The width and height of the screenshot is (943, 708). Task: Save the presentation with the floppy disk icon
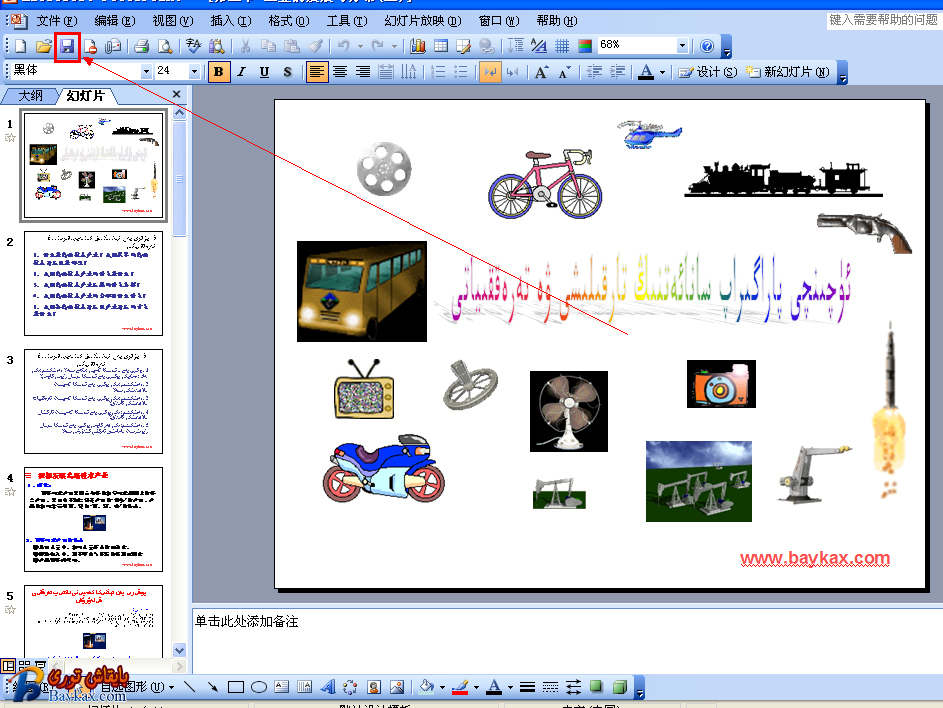coord(67,46)
